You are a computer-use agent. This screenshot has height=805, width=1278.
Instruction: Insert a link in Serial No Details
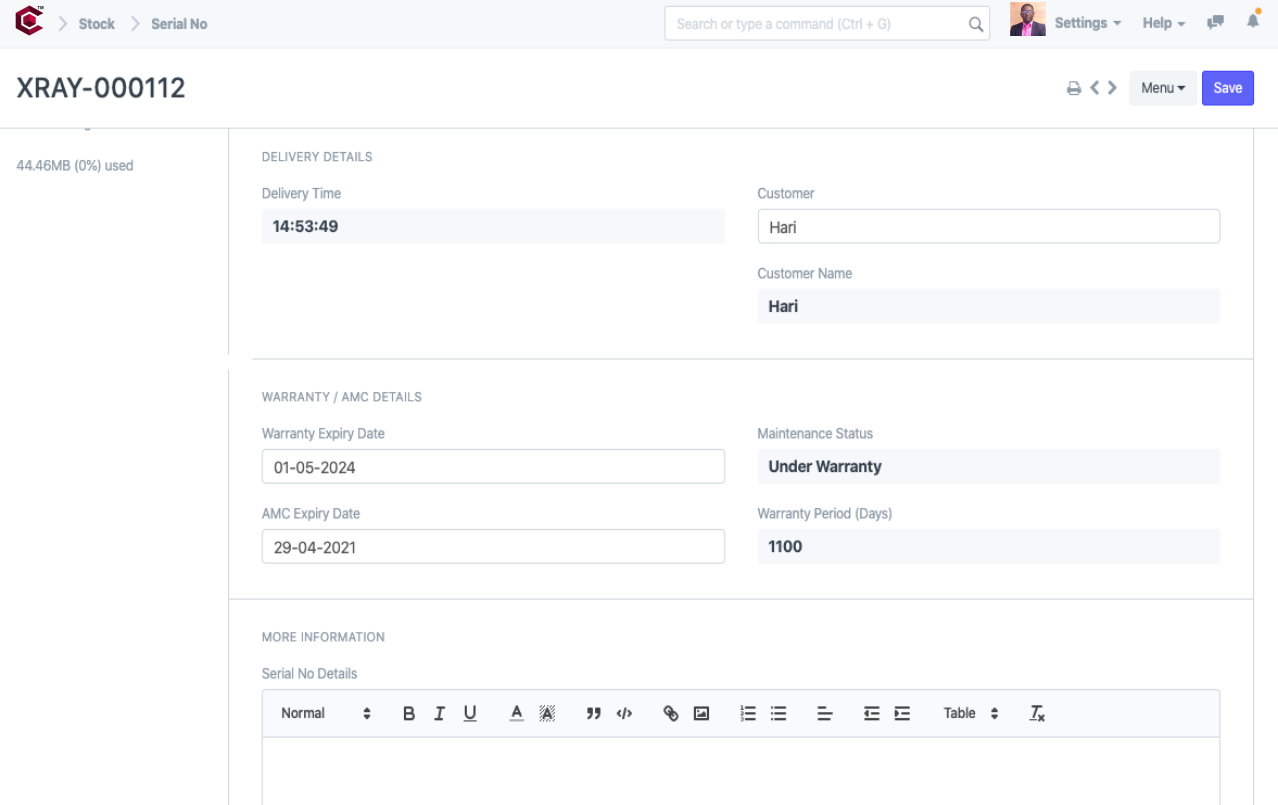click(x=671, y=713)
